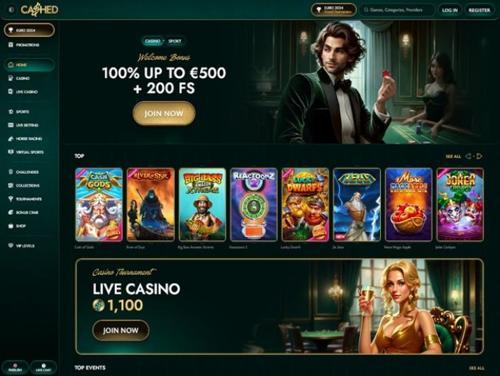Click Join Now on the welcome bonus banner
The width and height of the screenshot is (500, 376).
[x=164, y=113]
